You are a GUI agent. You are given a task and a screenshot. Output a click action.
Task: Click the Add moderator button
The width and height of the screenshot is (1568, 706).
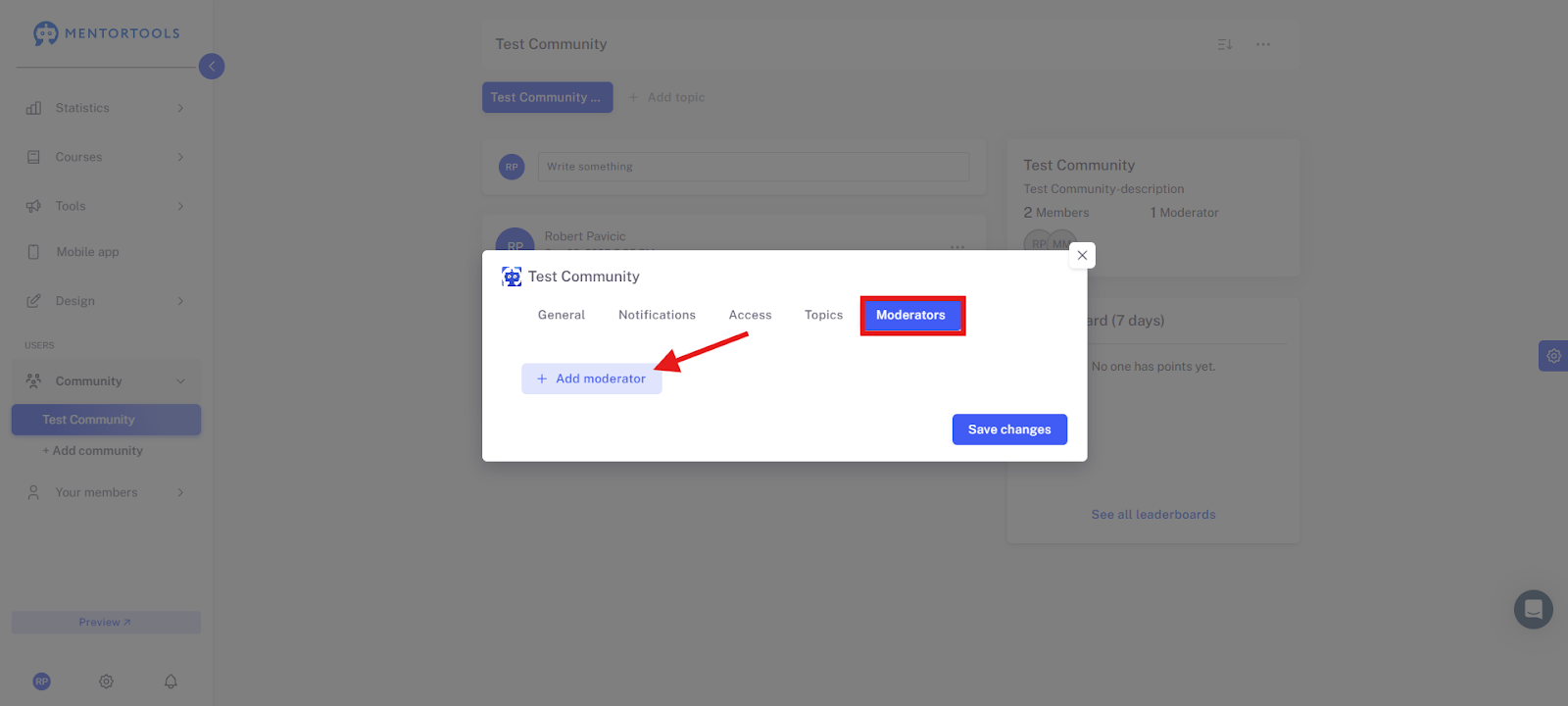(x=592, y=378)
